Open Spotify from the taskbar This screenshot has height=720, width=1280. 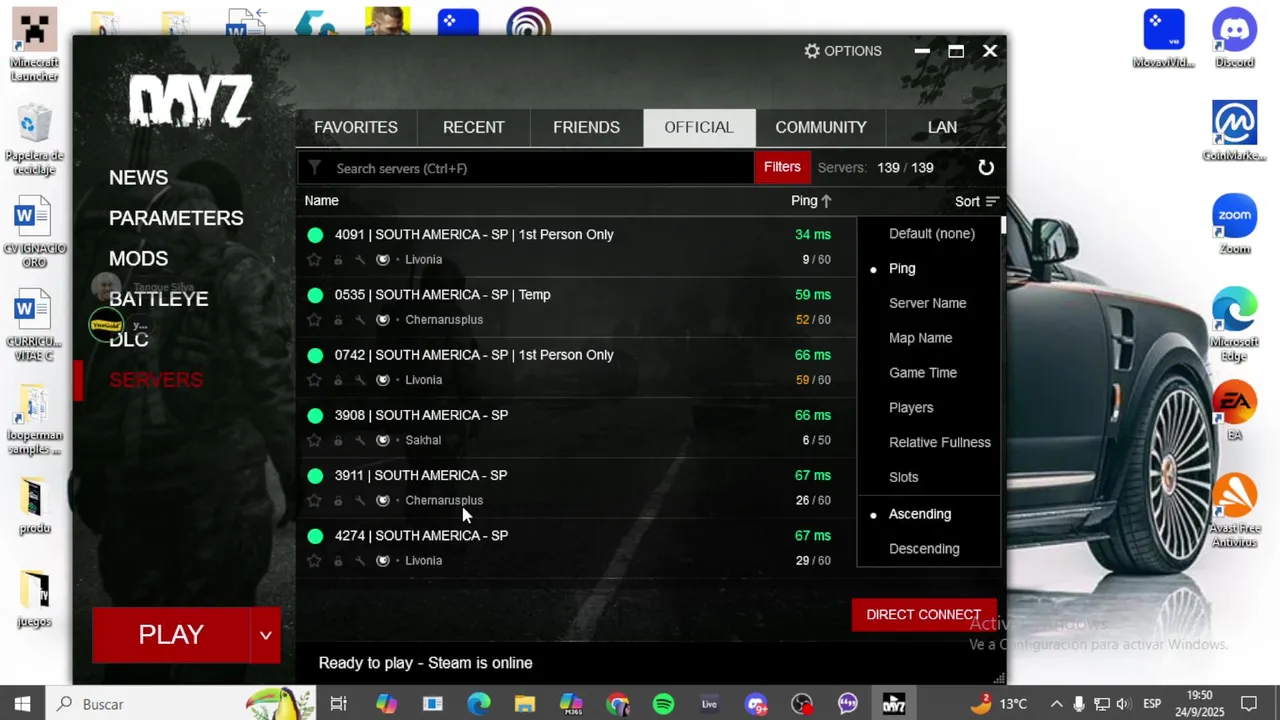pyautogui.click(x=663, y=704)
